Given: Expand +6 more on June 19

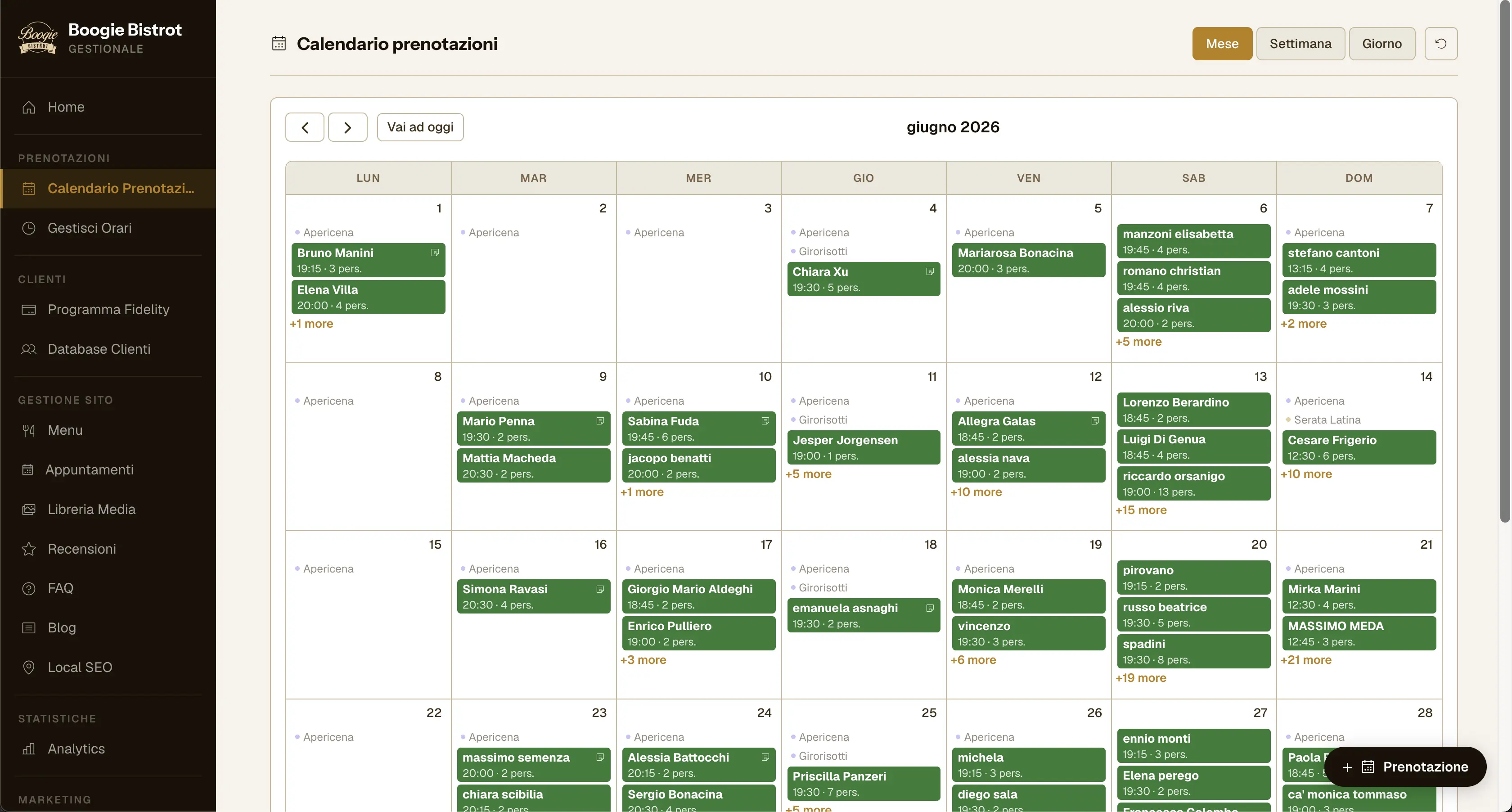Looking at the screenshot, I should click(x=973, y=660).
